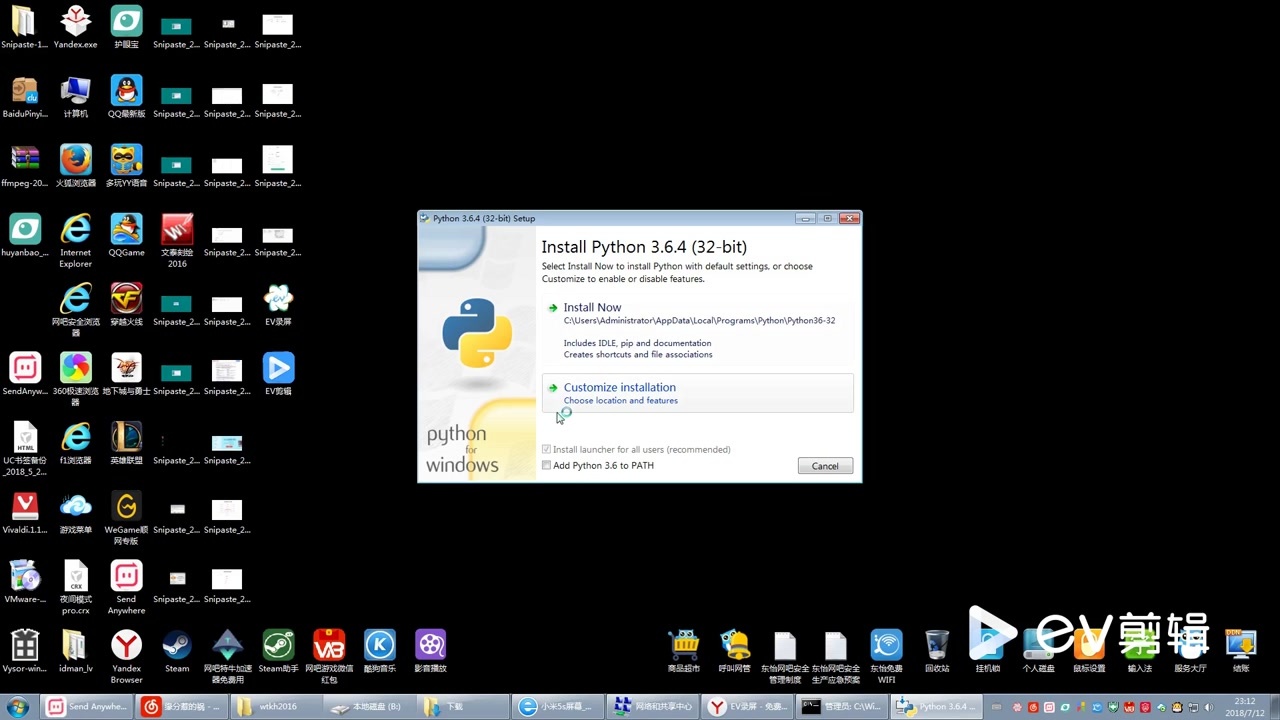The image size is (1280, 720).
Task: Launch 穿越火线 game icon
Action: pyautogui.click(x=126, y=305)
